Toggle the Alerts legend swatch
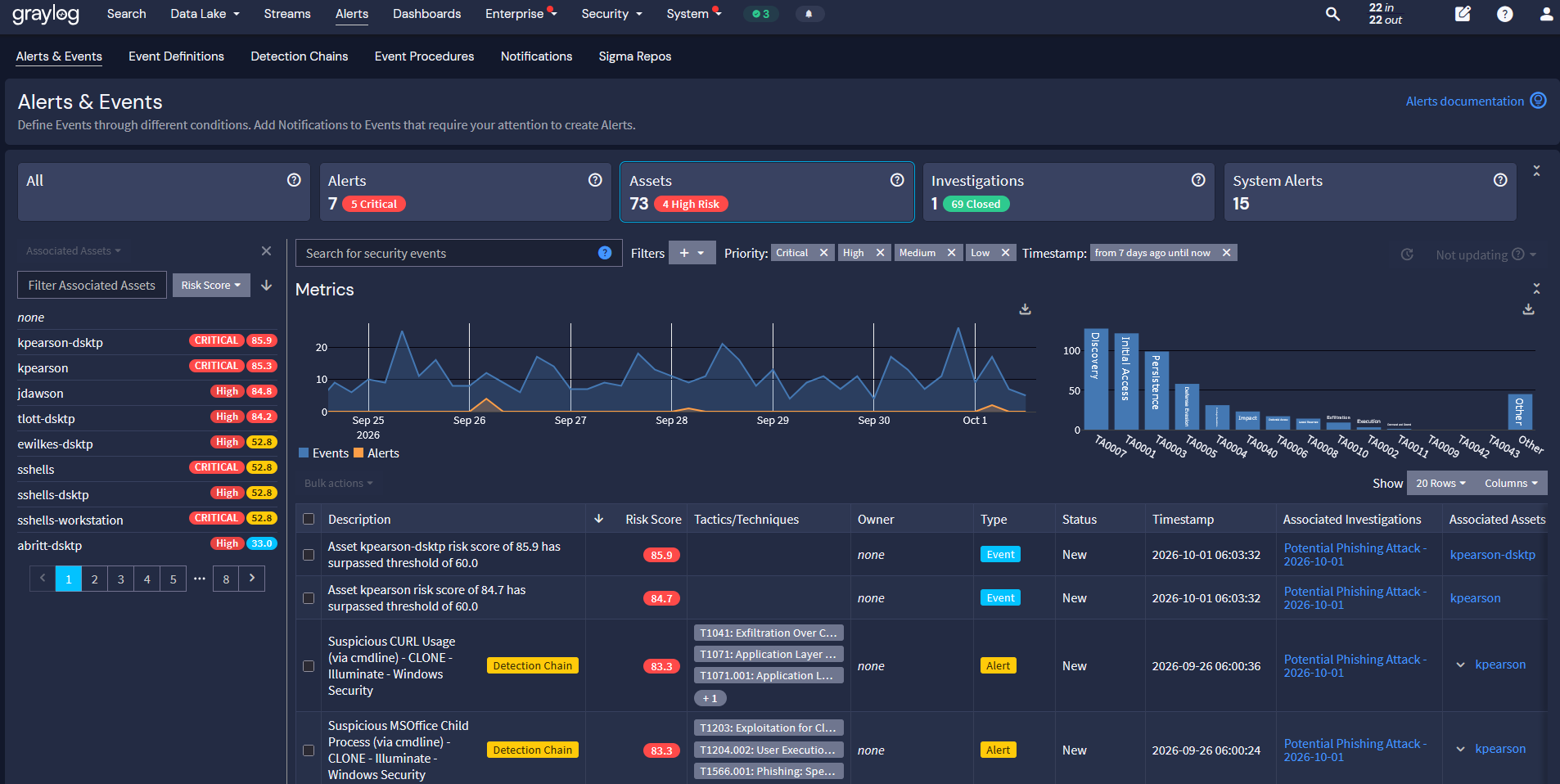 358,453
